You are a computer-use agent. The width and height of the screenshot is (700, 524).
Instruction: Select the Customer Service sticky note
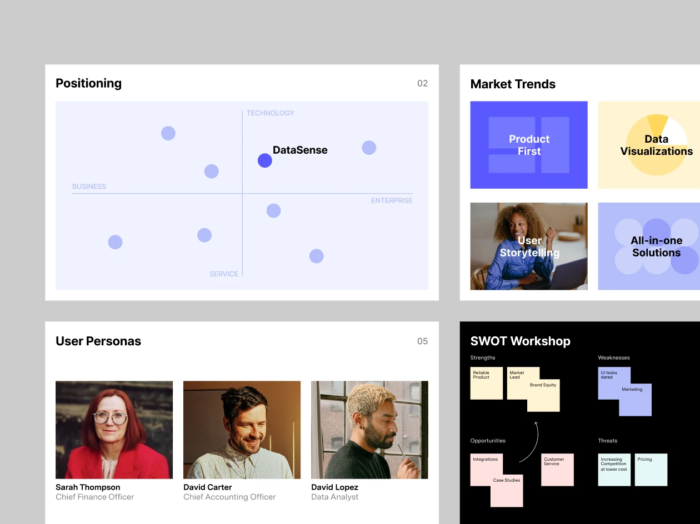pyautogui.click(x=557, y=470)
